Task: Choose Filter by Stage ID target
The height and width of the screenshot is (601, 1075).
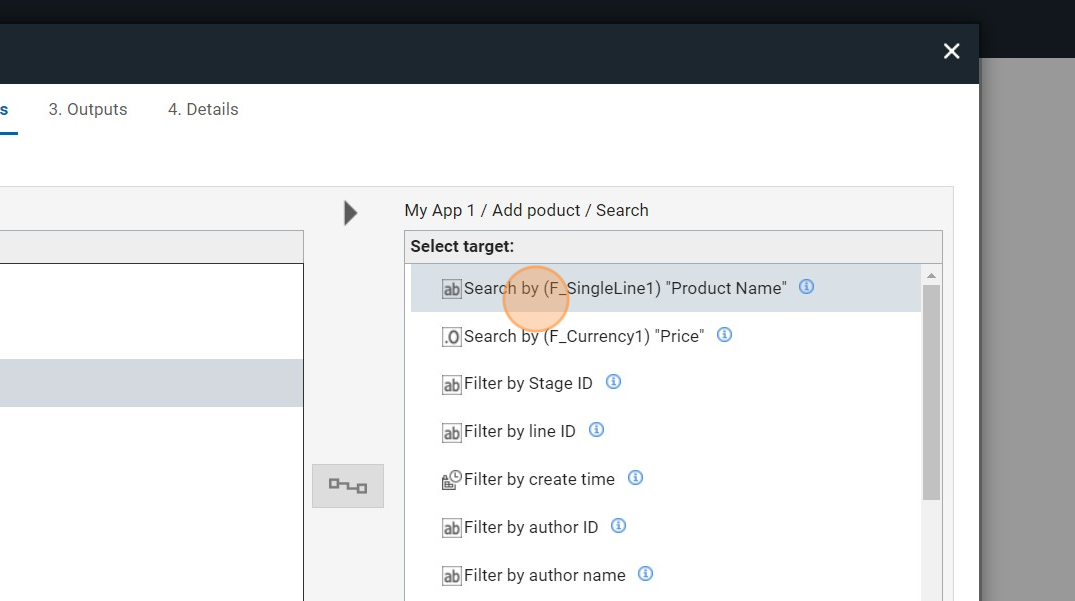Action: (528, 384)
